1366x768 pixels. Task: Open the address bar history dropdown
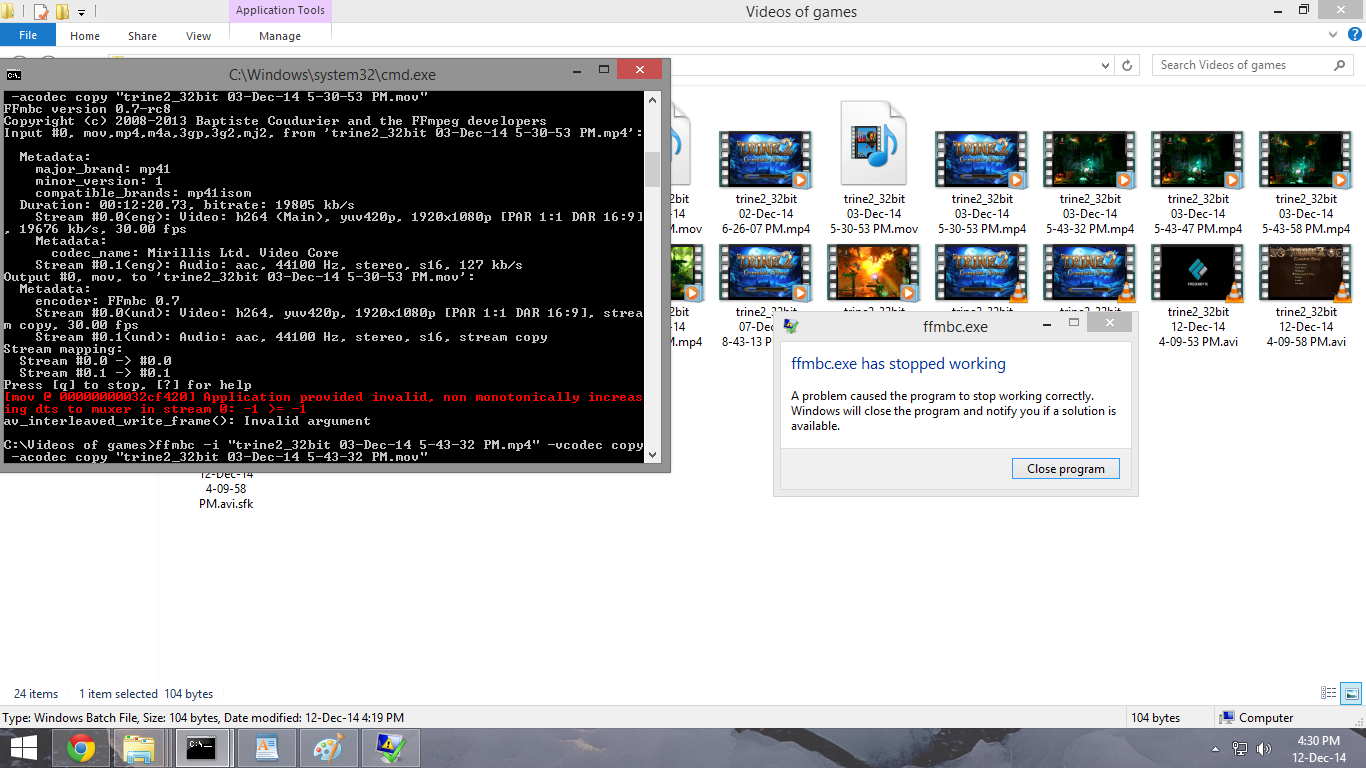(1105, 65)
